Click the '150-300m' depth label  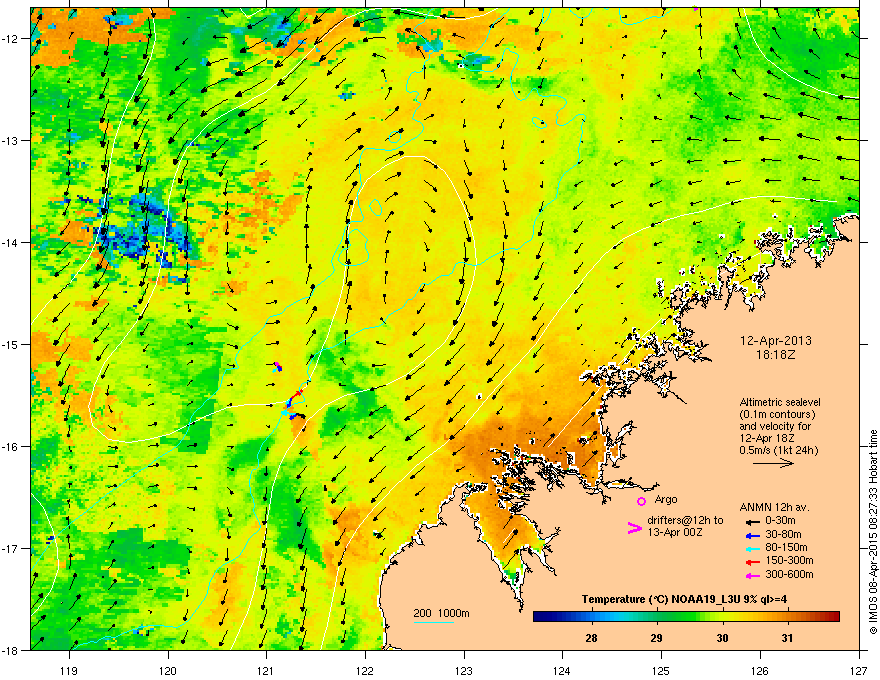[x=789, y=560]
